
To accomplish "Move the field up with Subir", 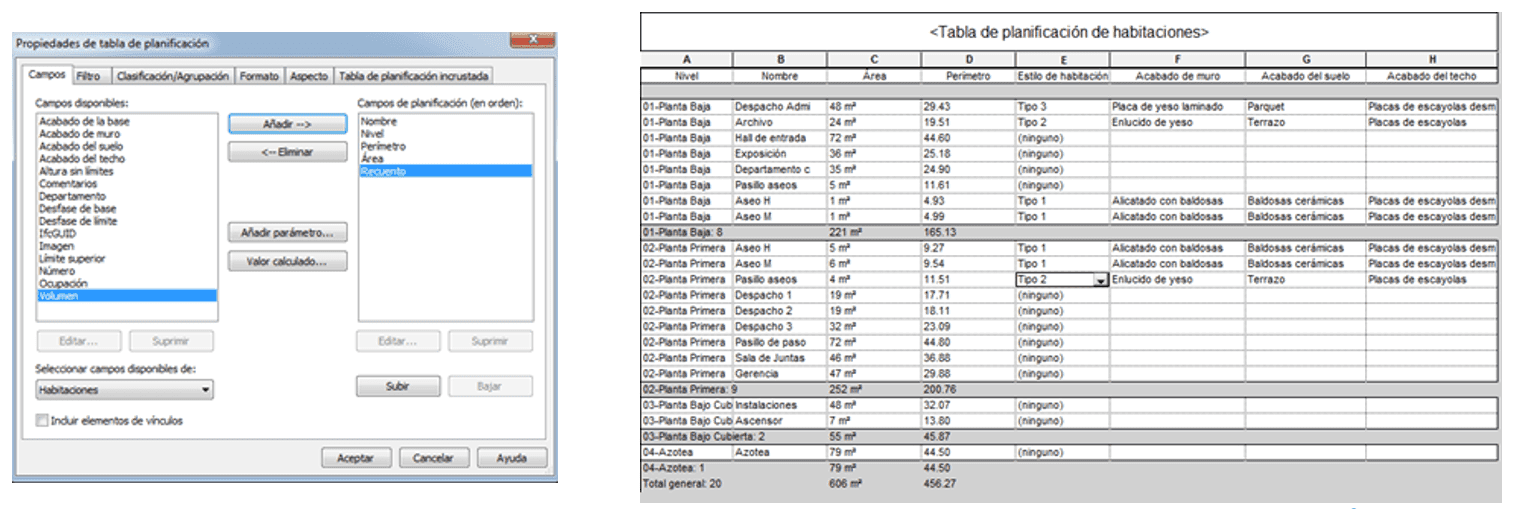I will click(x=397, y=386).
